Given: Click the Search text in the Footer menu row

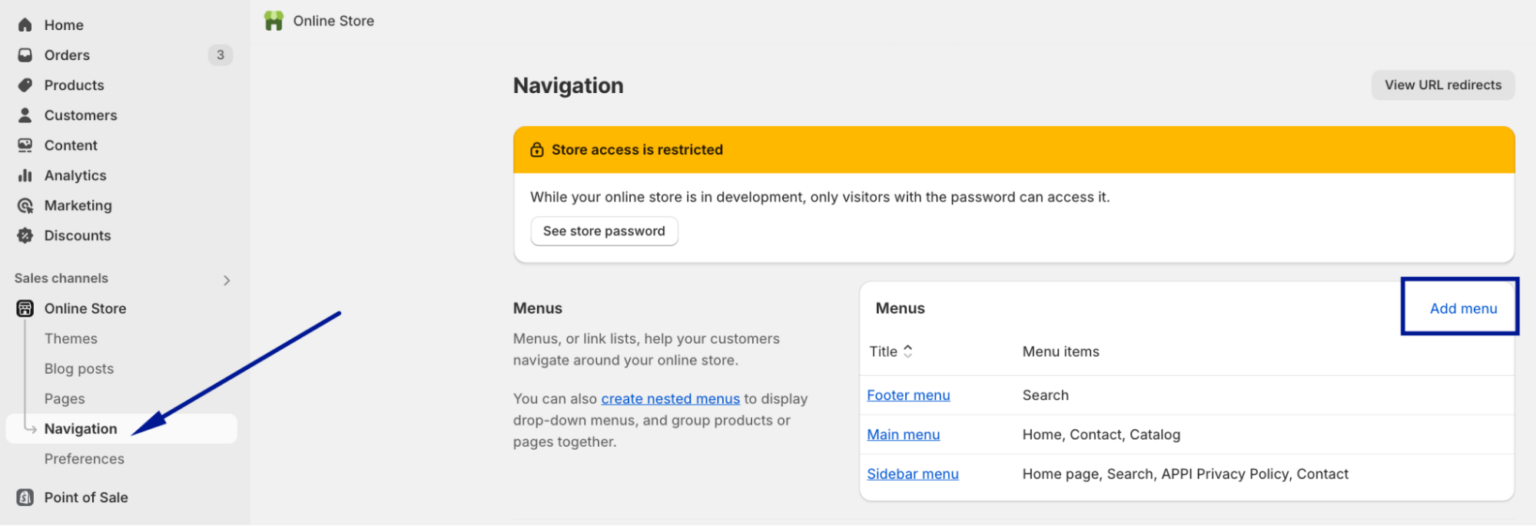Looking at the screenshot, I should tap(1045, 395).
